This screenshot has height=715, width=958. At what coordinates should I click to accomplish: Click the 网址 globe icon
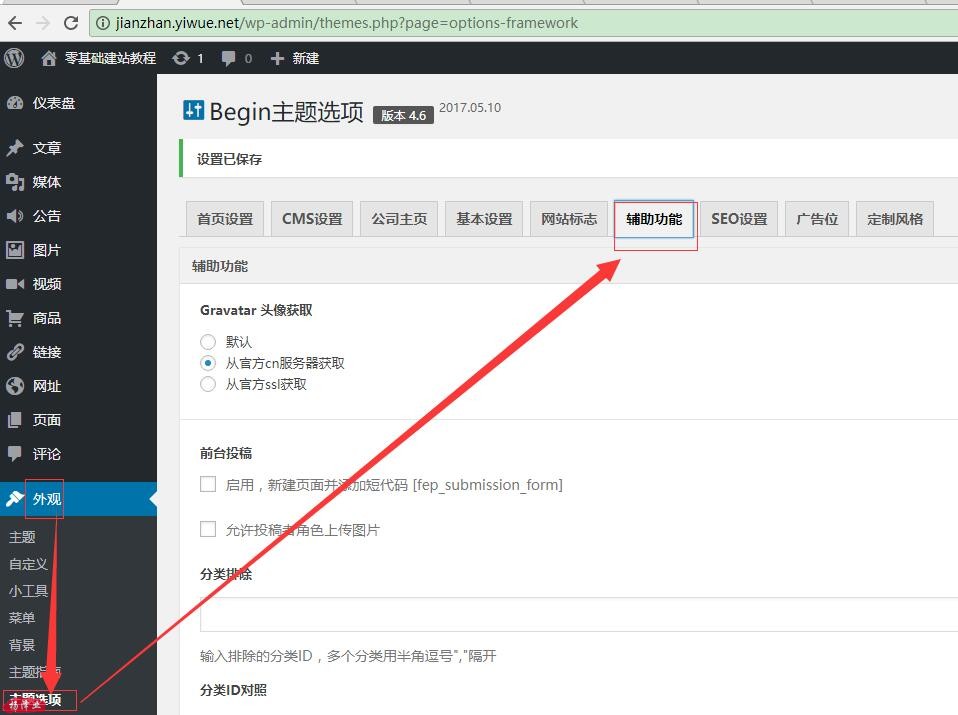click(x=15, y=386)
